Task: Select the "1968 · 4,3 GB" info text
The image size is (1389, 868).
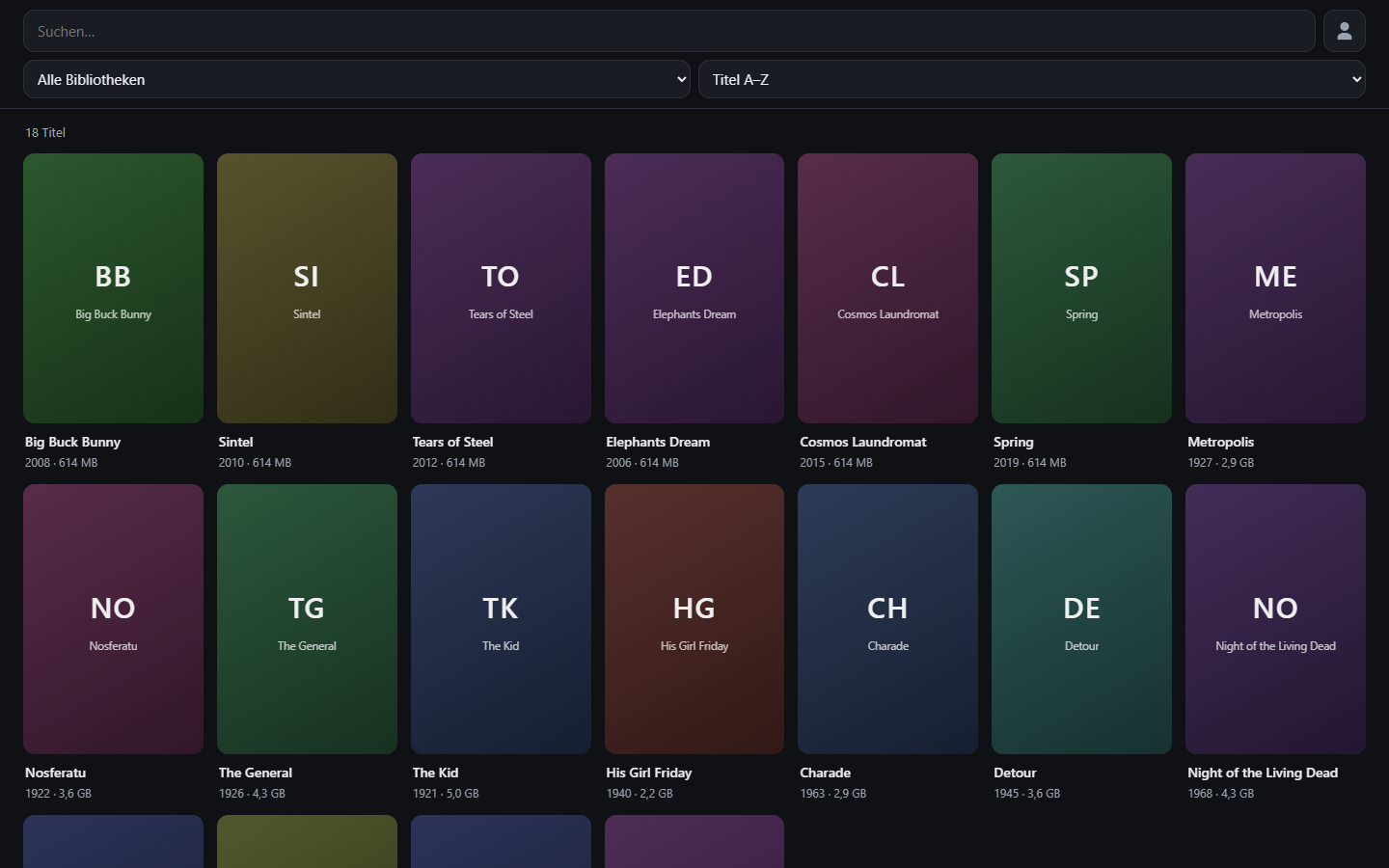Action: pyautogui.click(x=1221, y=794)
